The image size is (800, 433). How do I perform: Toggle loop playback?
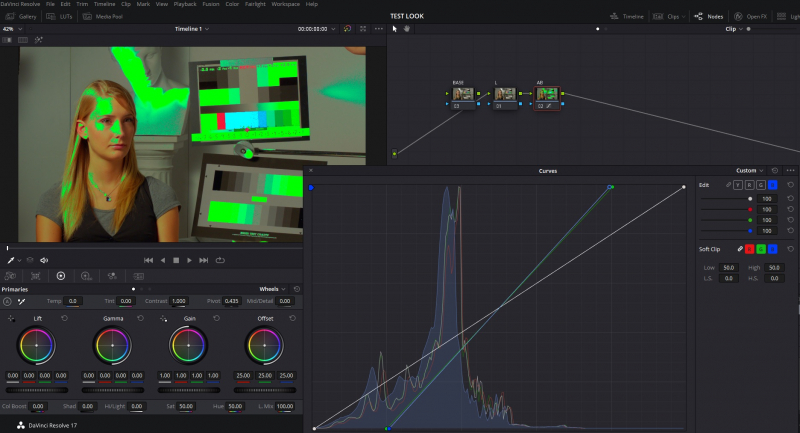click(219, 260)
